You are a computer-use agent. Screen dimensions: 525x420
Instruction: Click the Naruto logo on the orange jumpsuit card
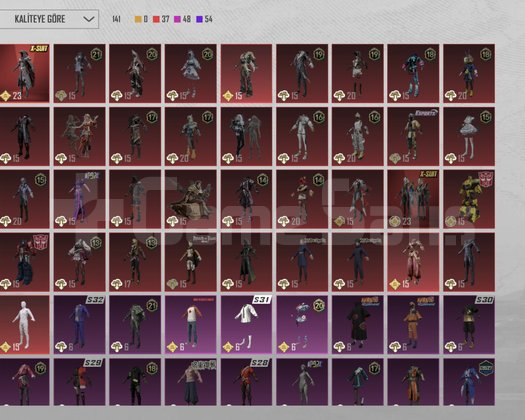coord(425,300)
